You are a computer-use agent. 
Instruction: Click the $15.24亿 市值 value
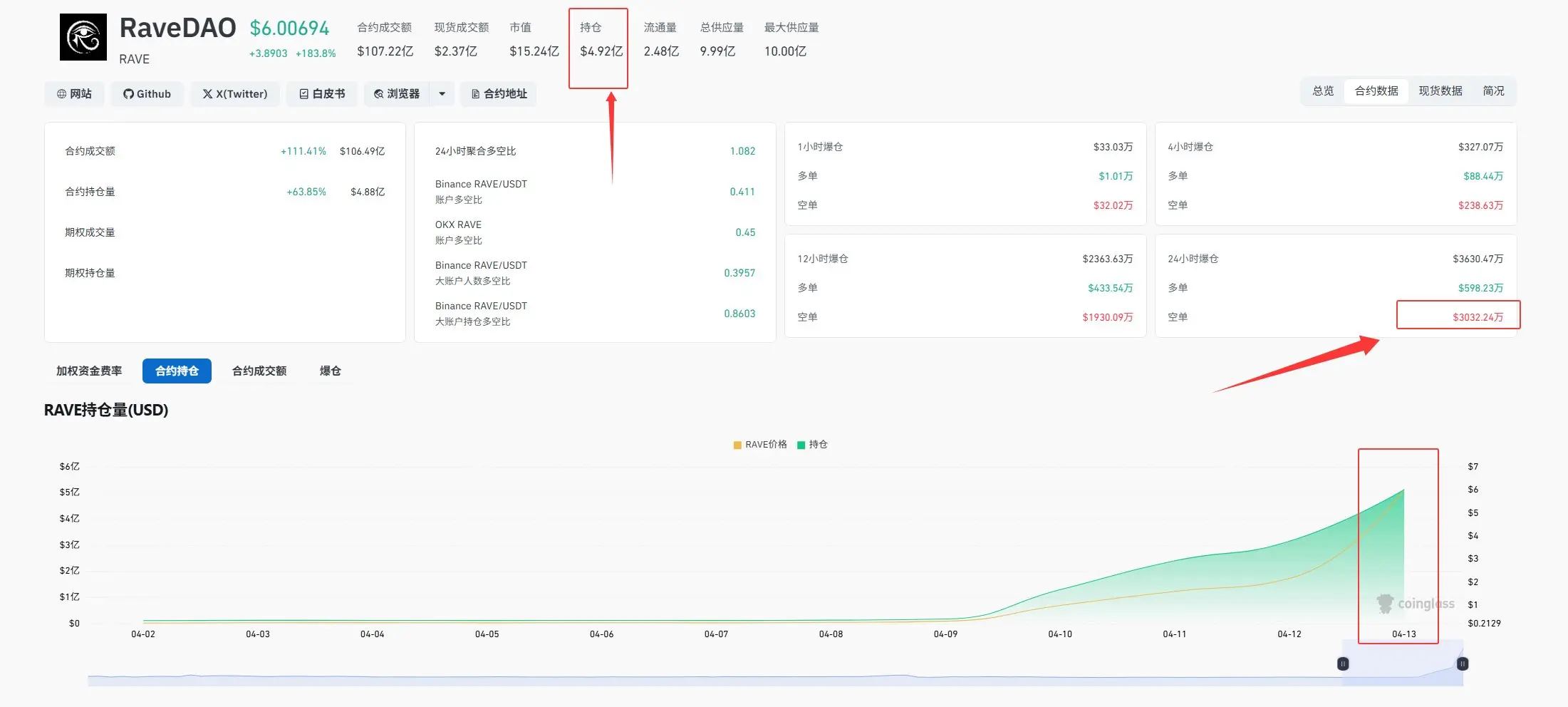[x=534, y=51]
